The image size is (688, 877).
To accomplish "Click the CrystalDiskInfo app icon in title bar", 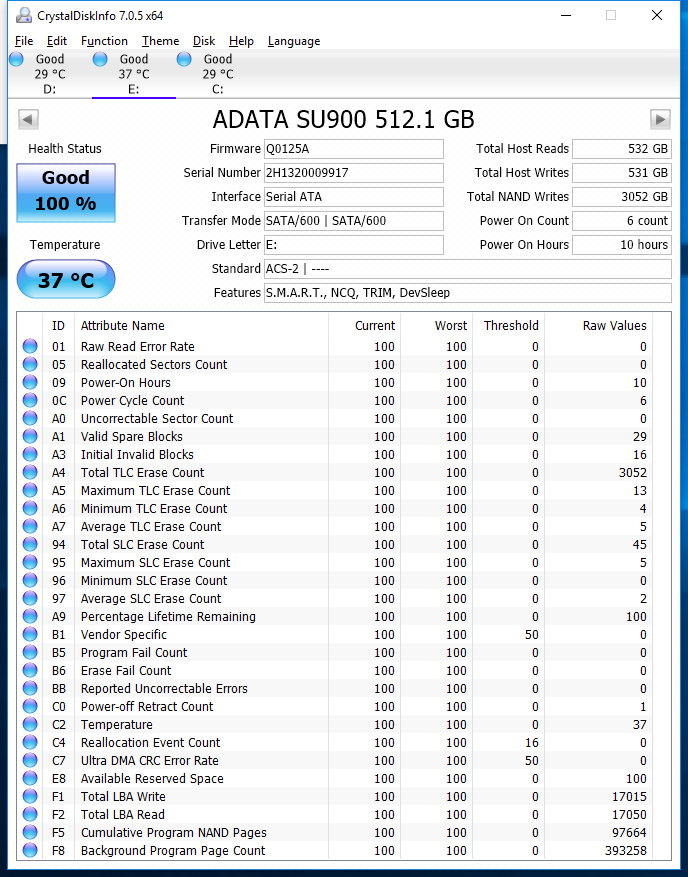I will (22, 15).
